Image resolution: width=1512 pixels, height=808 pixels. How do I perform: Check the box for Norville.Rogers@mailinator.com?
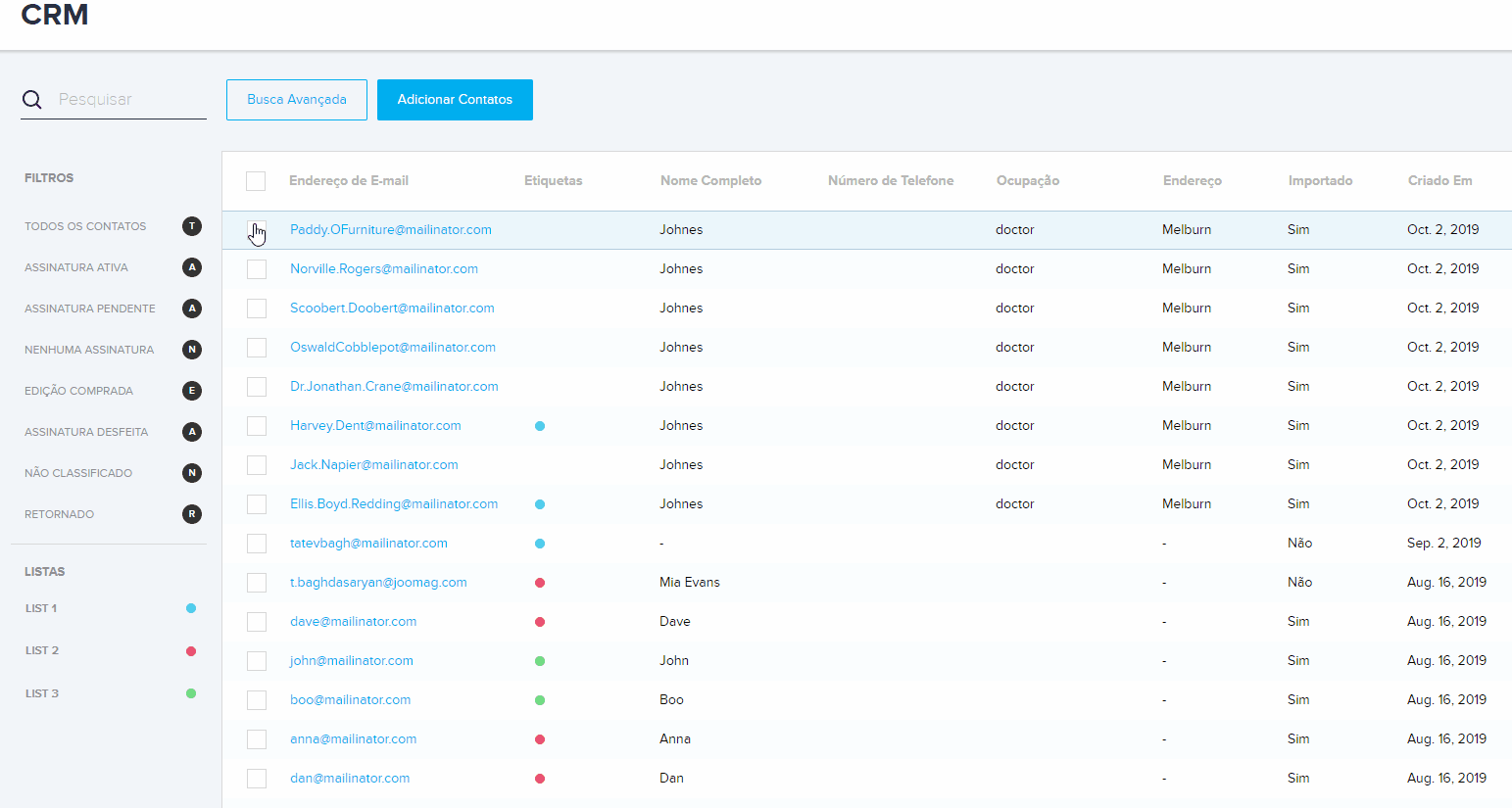[257, 269]
